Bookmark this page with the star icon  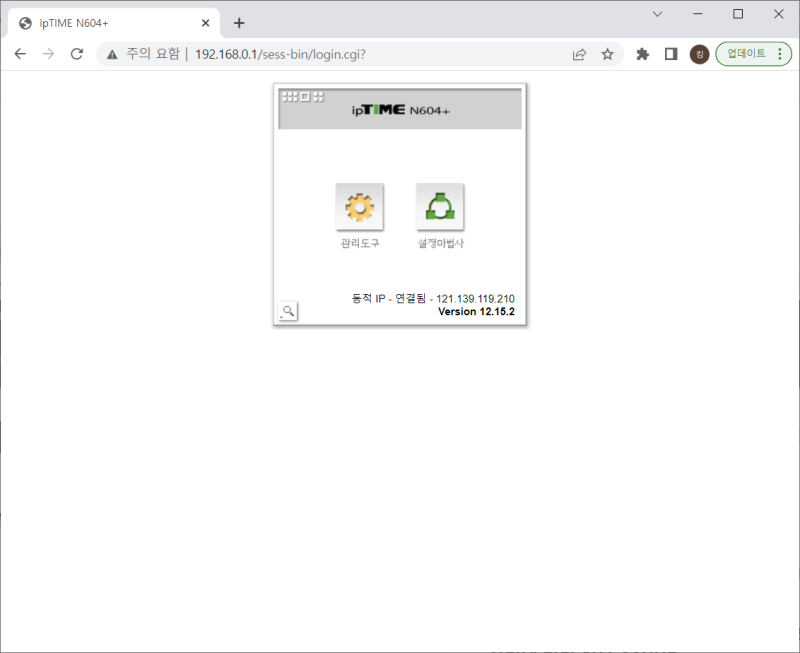(x=608, y=54)
